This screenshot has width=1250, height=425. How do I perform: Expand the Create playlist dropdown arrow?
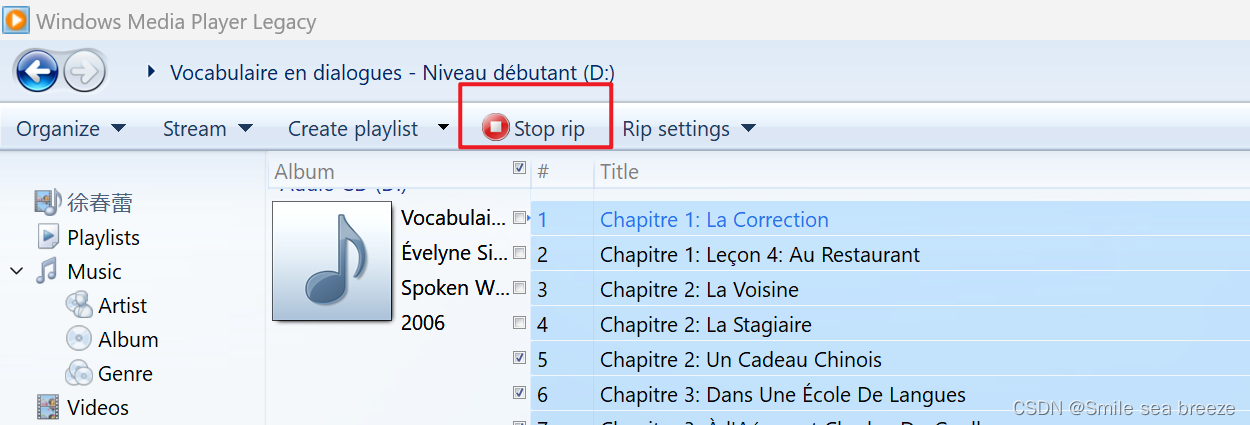(x=443, y=128)
